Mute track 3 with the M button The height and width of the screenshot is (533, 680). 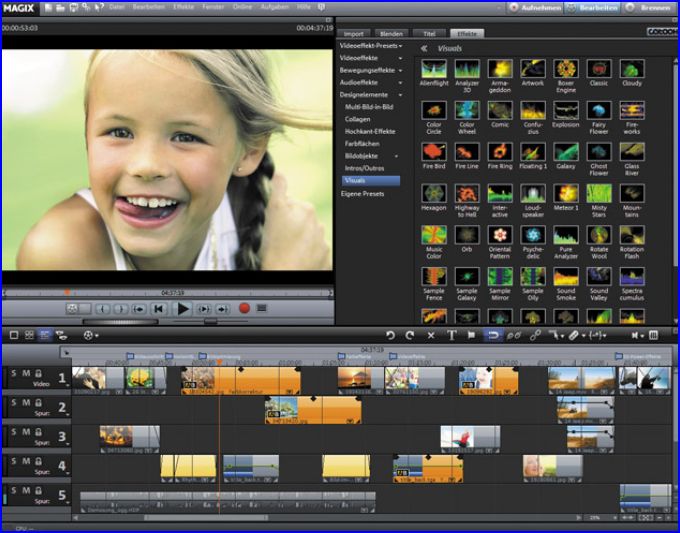[x=24, y=431]
